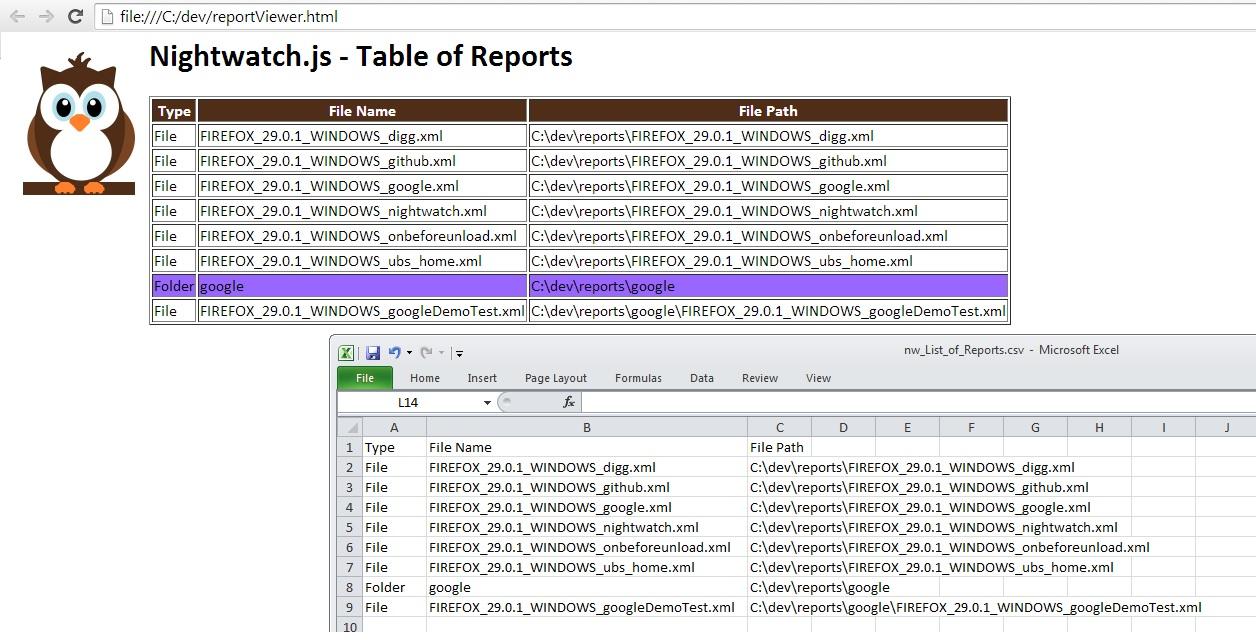Click the purple Folder cell in web table
Image resolution: width=1256 pixels, height=644 pixels.
[174, 286]
